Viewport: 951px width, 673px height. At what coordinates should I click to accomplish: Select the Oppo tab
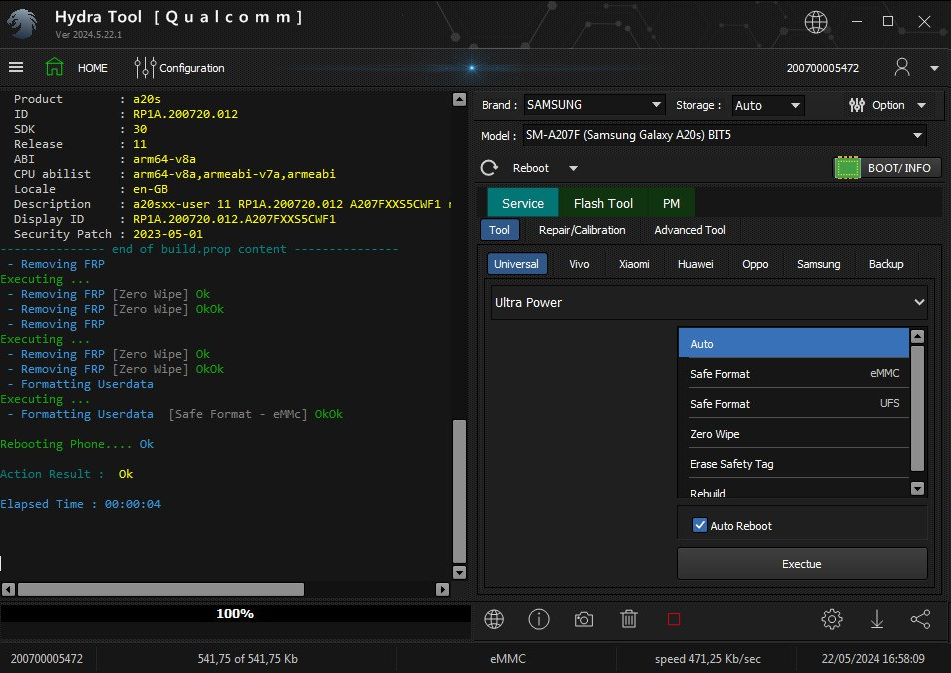pos(755,264)
